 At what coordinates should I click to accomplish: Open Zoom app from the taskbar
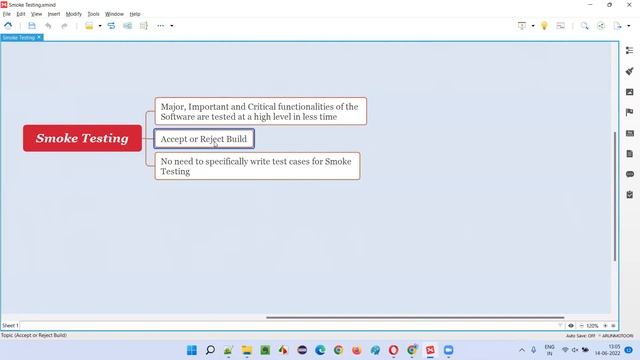(x=449, y=350)
